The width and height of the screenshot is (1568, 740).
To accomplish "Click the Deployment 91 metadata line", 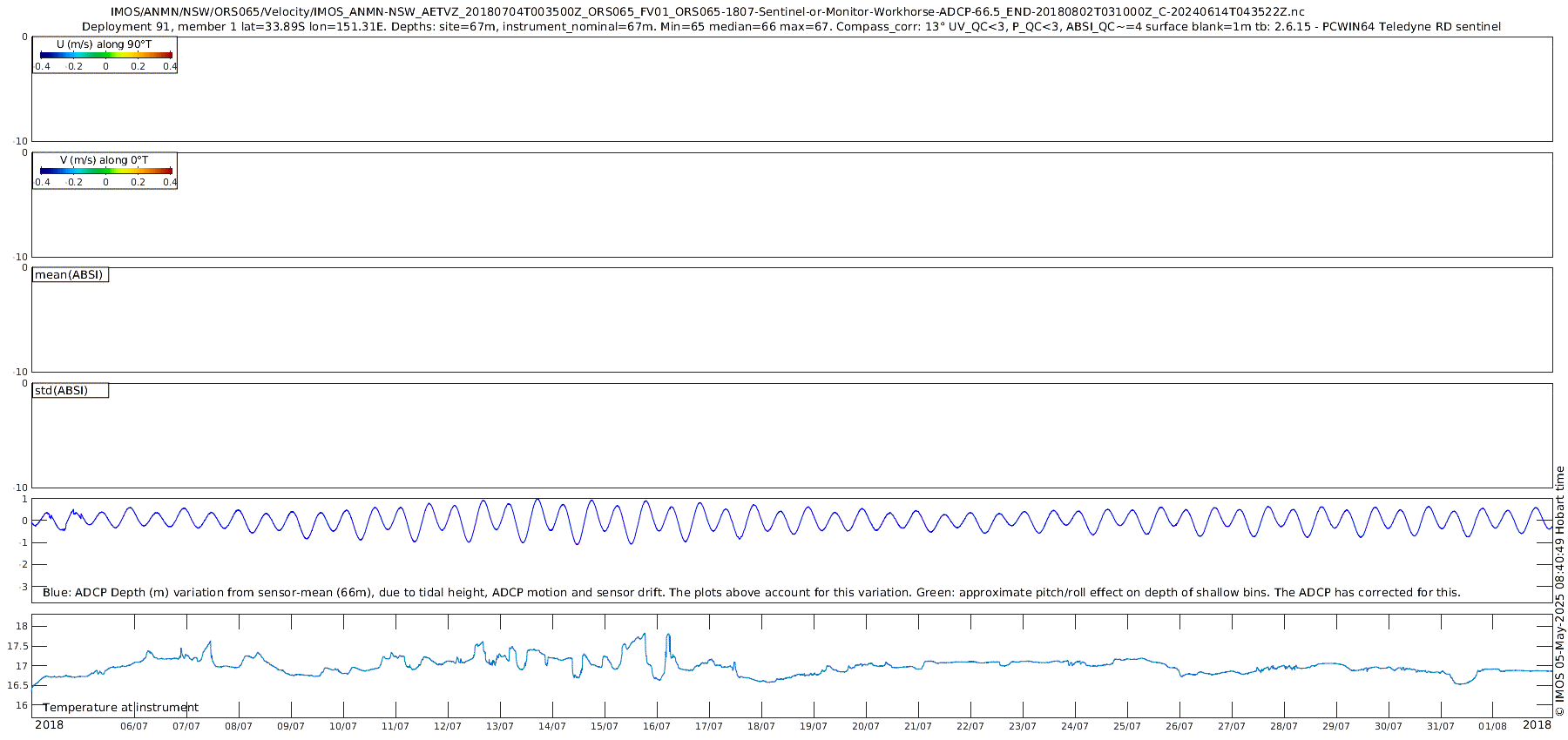I will tap(791, 27).
